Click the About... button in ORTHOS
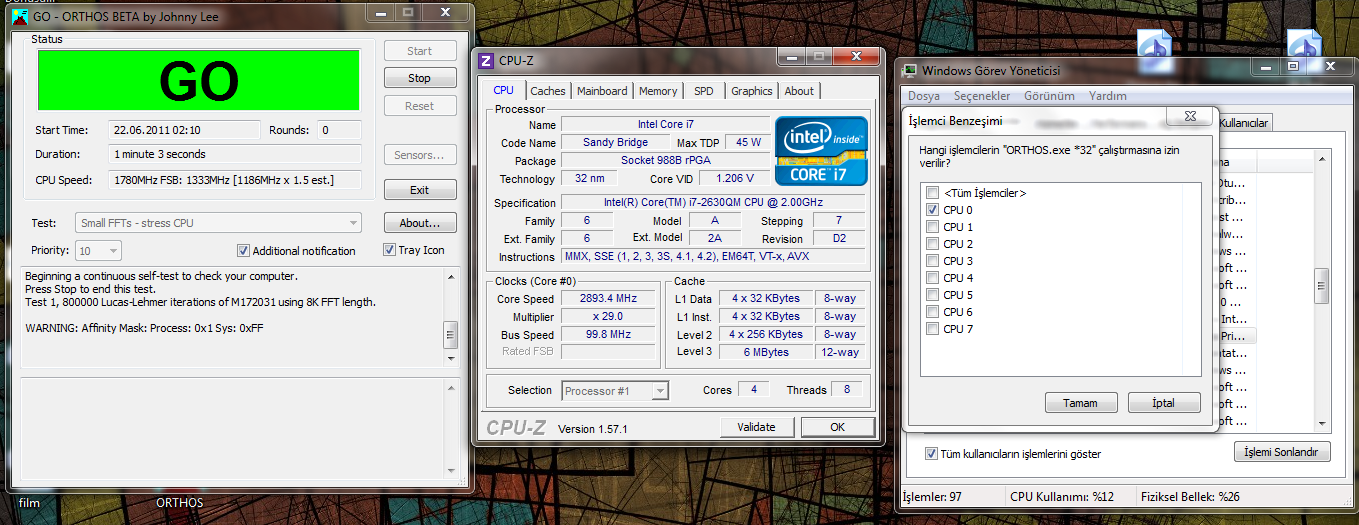This screenshot has height=525, width=1359. click(x=420, y=223)
